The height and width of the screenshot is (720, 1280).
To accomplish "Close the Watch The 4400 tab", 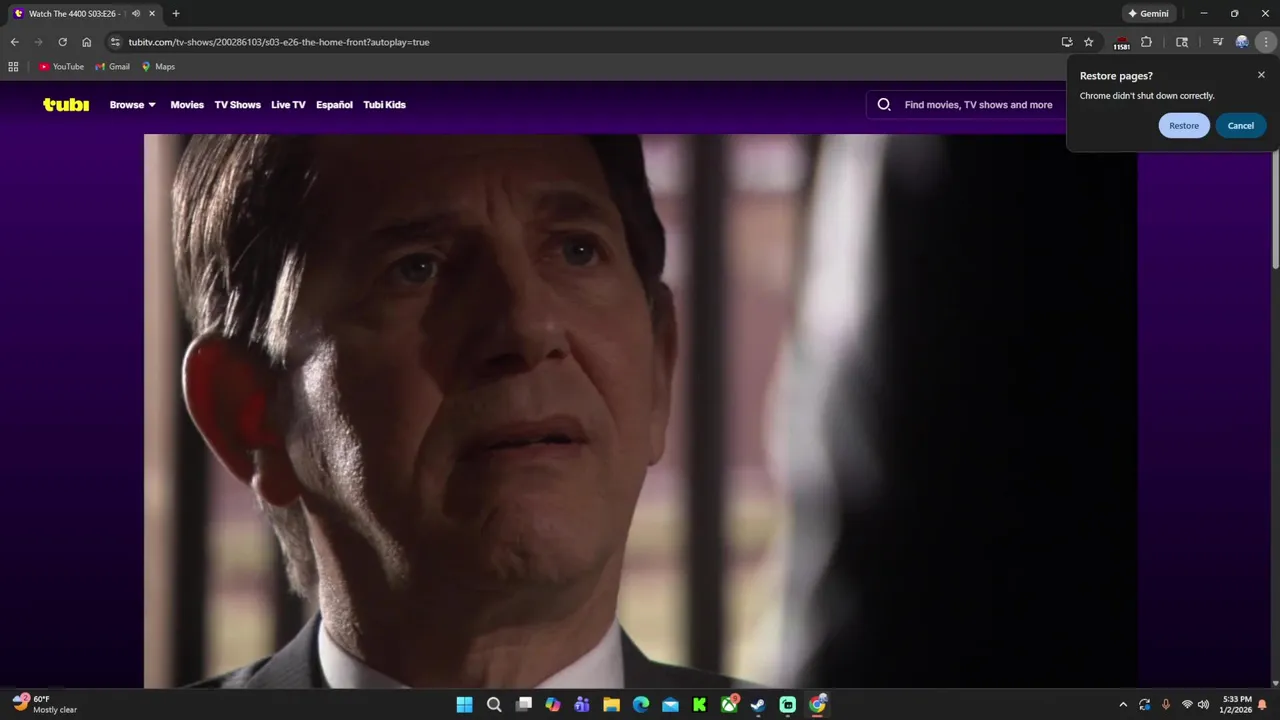I will 152,13.
